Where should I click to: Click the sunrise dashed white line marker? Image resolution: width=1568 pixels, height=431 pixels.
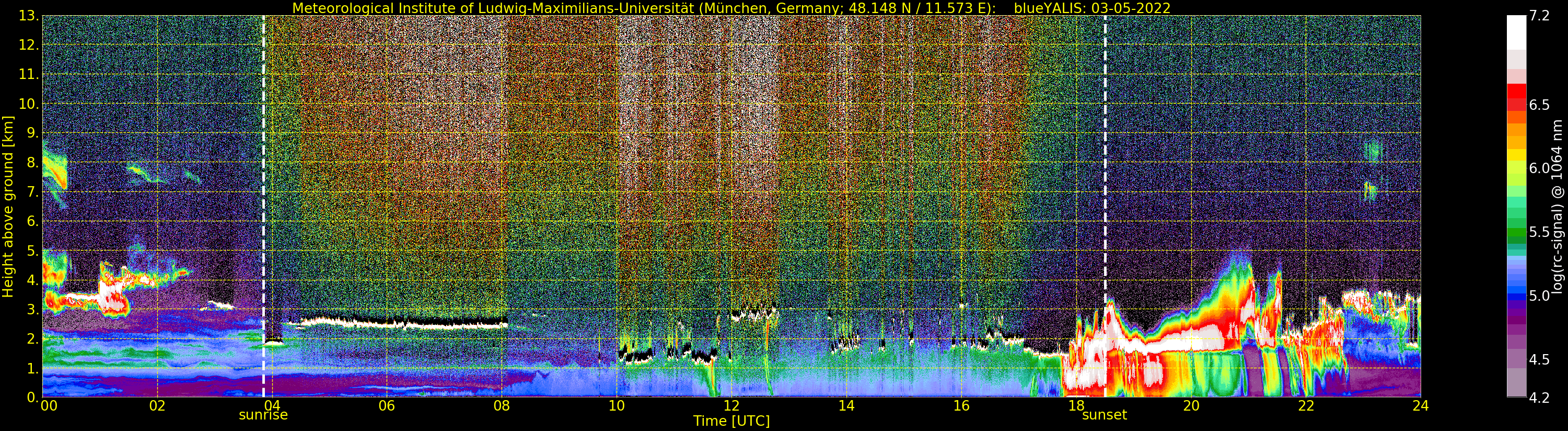coord(263,206)
